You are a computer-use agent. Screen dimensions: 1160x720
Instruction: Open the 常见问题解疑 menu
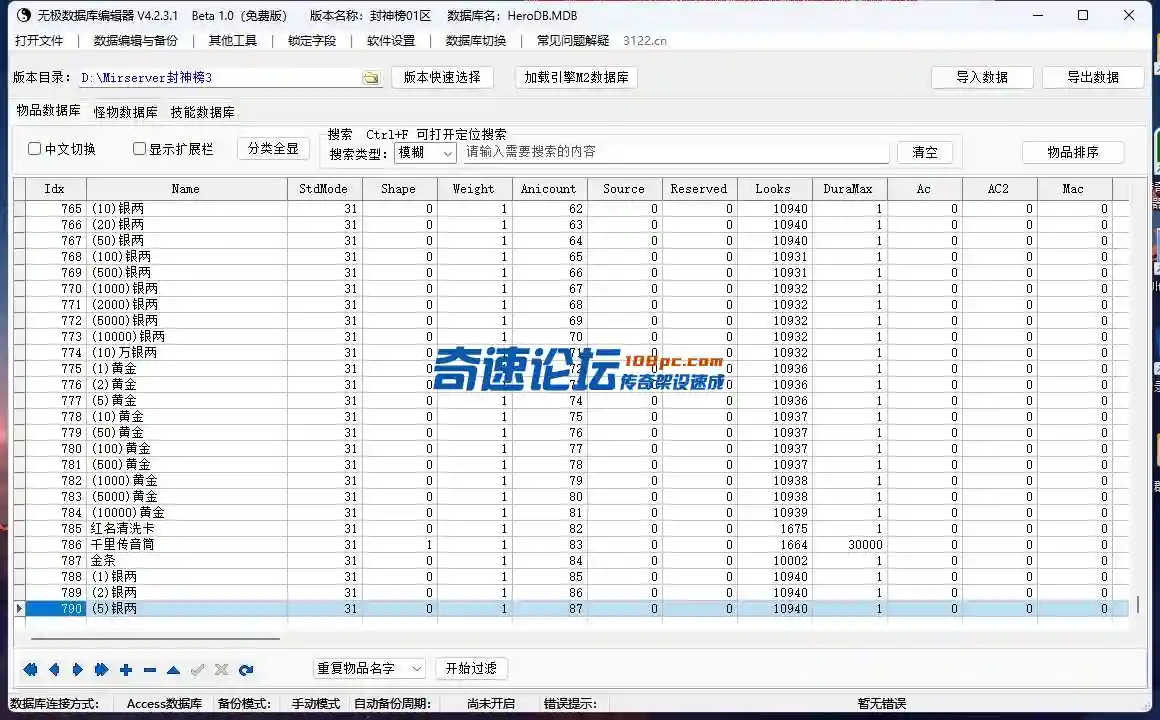pos(573,41)
